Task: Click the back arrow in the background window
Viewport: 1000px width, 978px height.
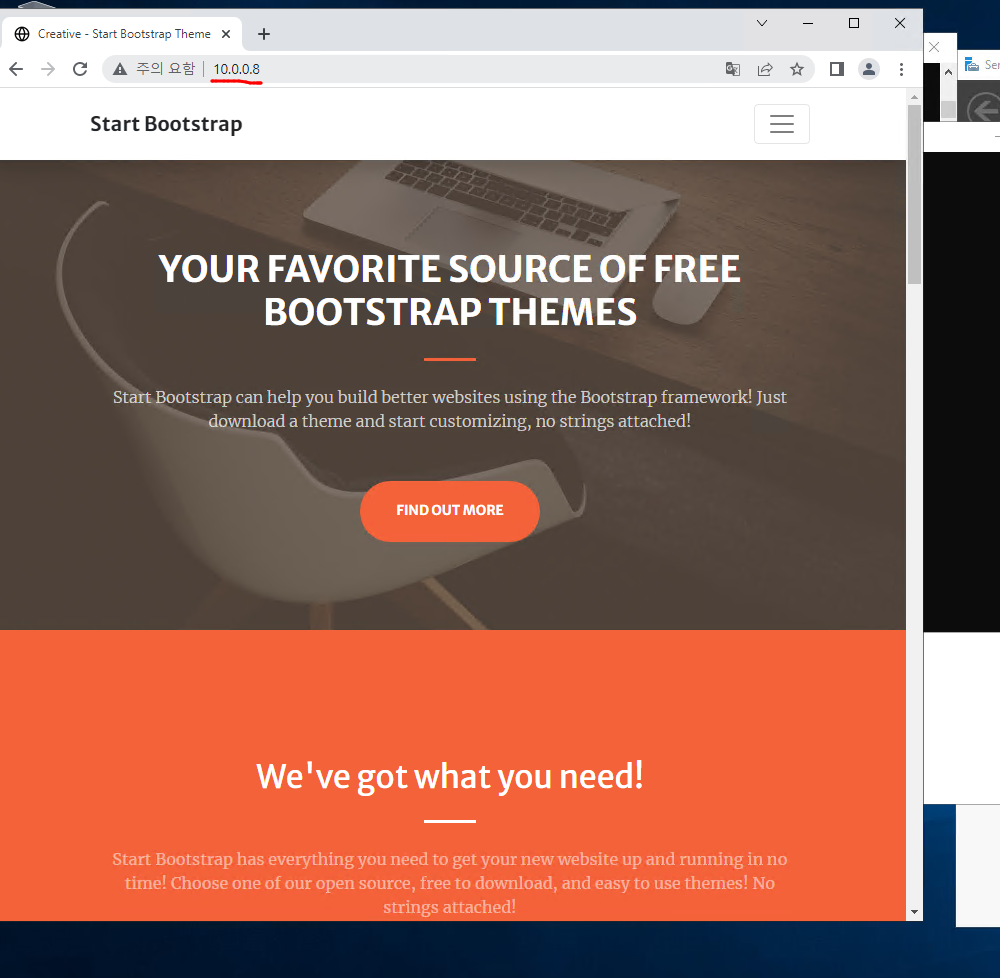Action: (x=983, y=110)
